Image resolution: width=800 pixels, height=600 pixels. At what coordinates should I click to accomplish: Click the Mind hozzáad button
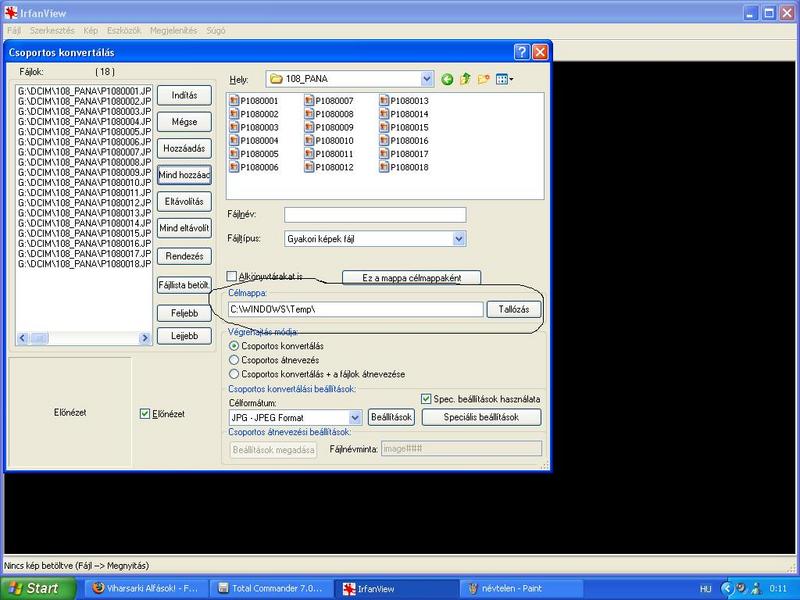click(184, 175)
